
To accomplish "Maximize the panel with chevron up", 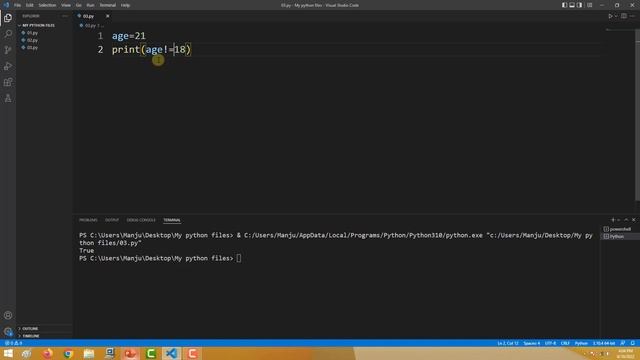I will (x=626, y=220).
